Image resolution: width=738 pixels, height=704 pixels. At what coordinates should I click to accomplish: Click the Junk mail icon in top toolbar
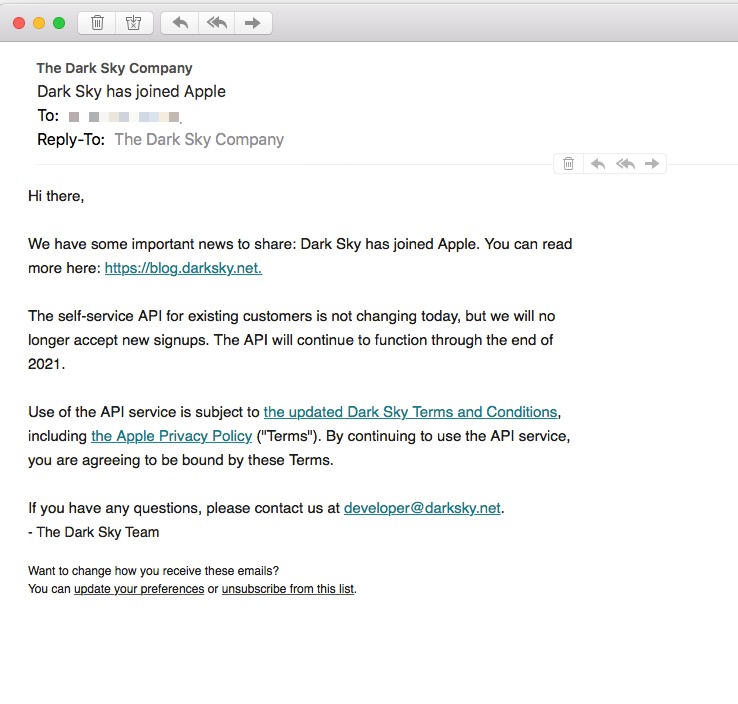(x=134, y=23)
